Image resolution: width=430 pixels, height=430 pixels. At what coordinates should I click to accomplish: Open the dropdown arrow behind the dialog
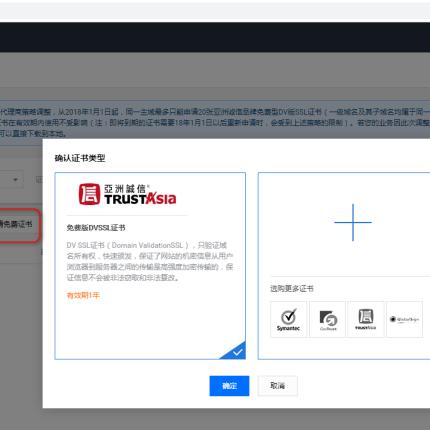pos(15,180)
